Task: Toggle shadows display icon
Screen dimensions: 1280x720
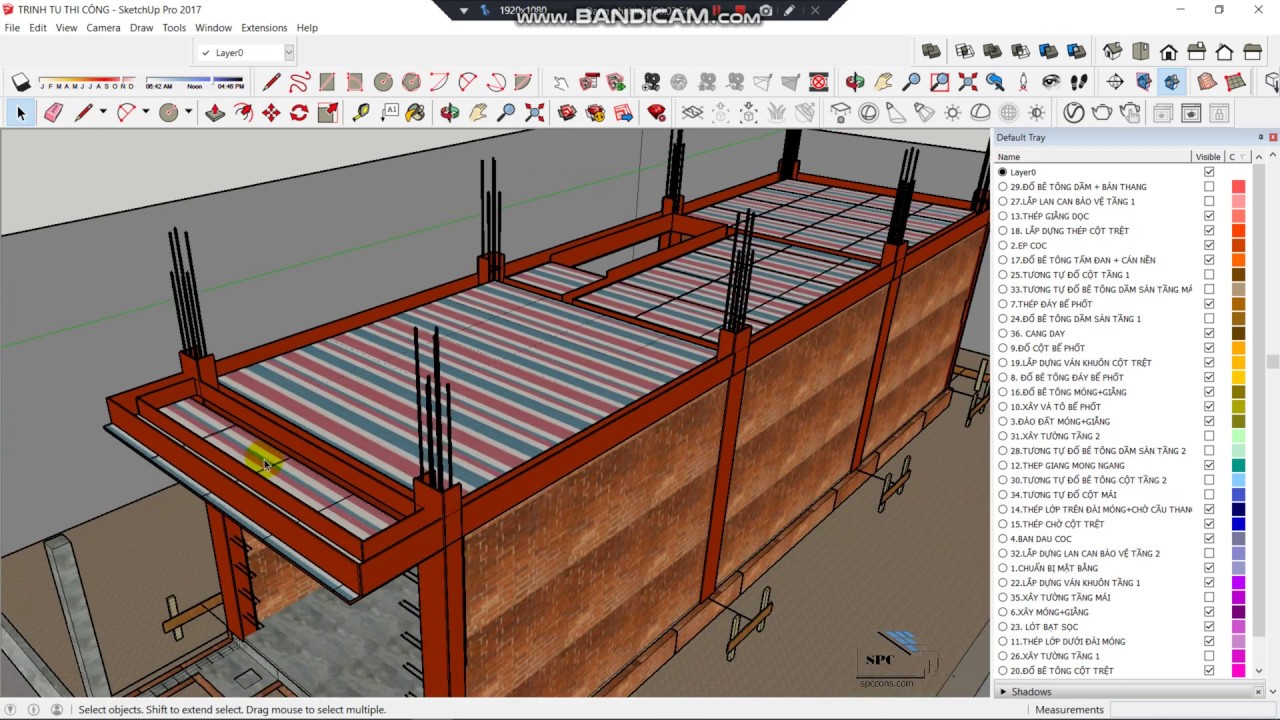Action: click(x=20, y=82)
